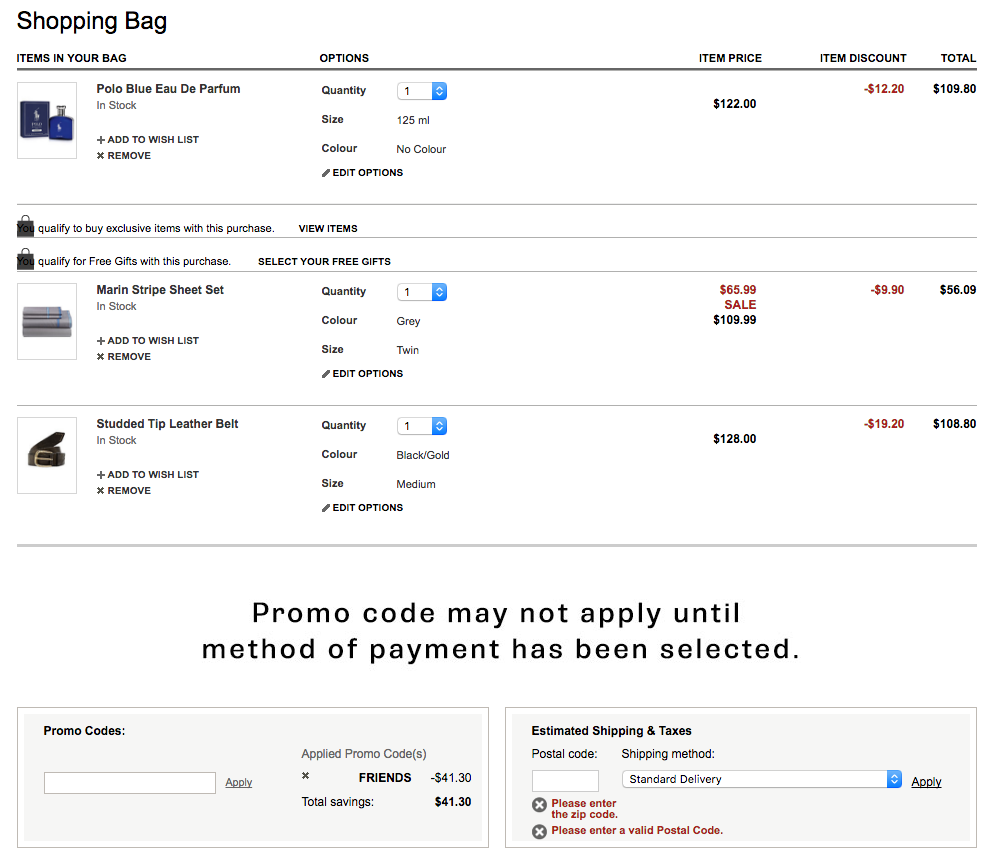Remove the FRIENDS promo code

click(x=305, y=775)
